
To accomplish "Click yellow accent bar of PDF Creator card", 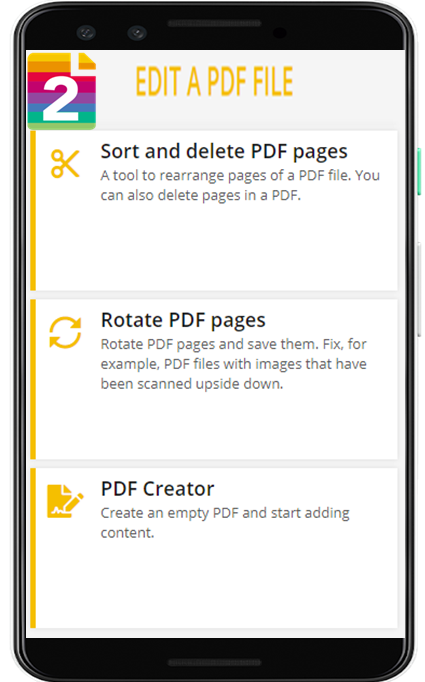I will tap(33, 548).
